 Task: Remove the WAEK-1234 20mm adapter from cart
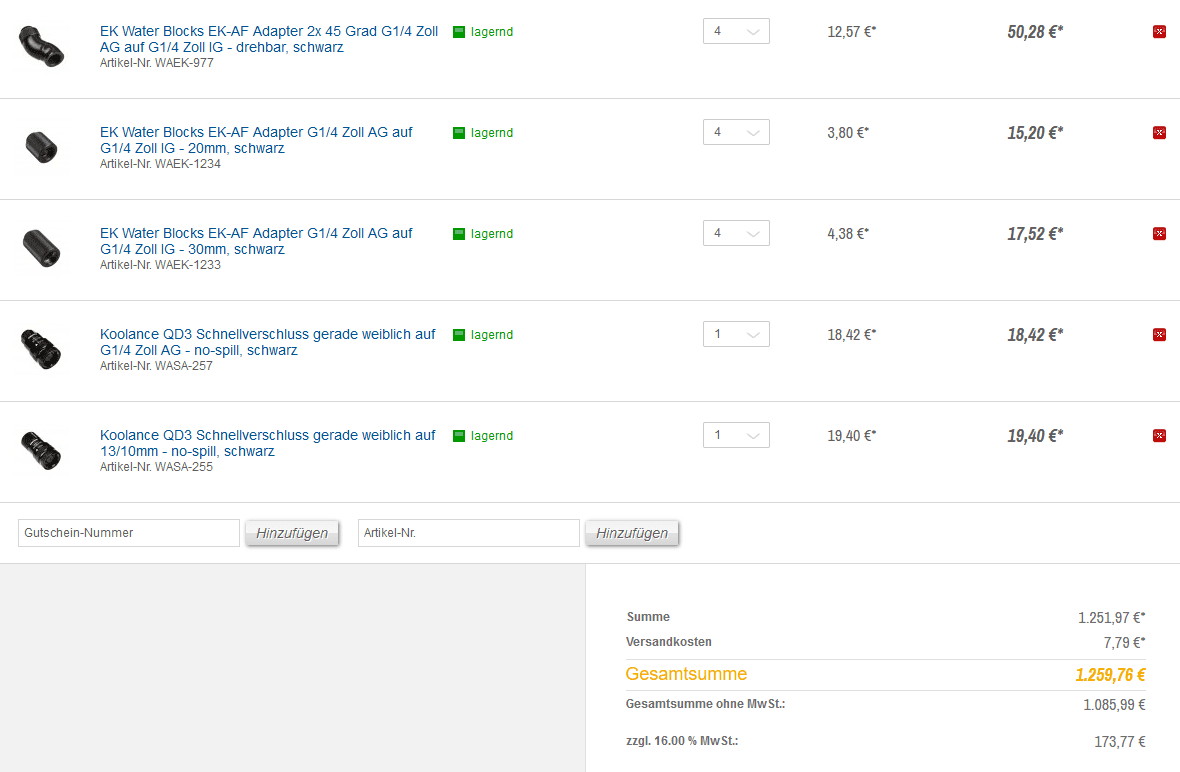point(1159,132)
